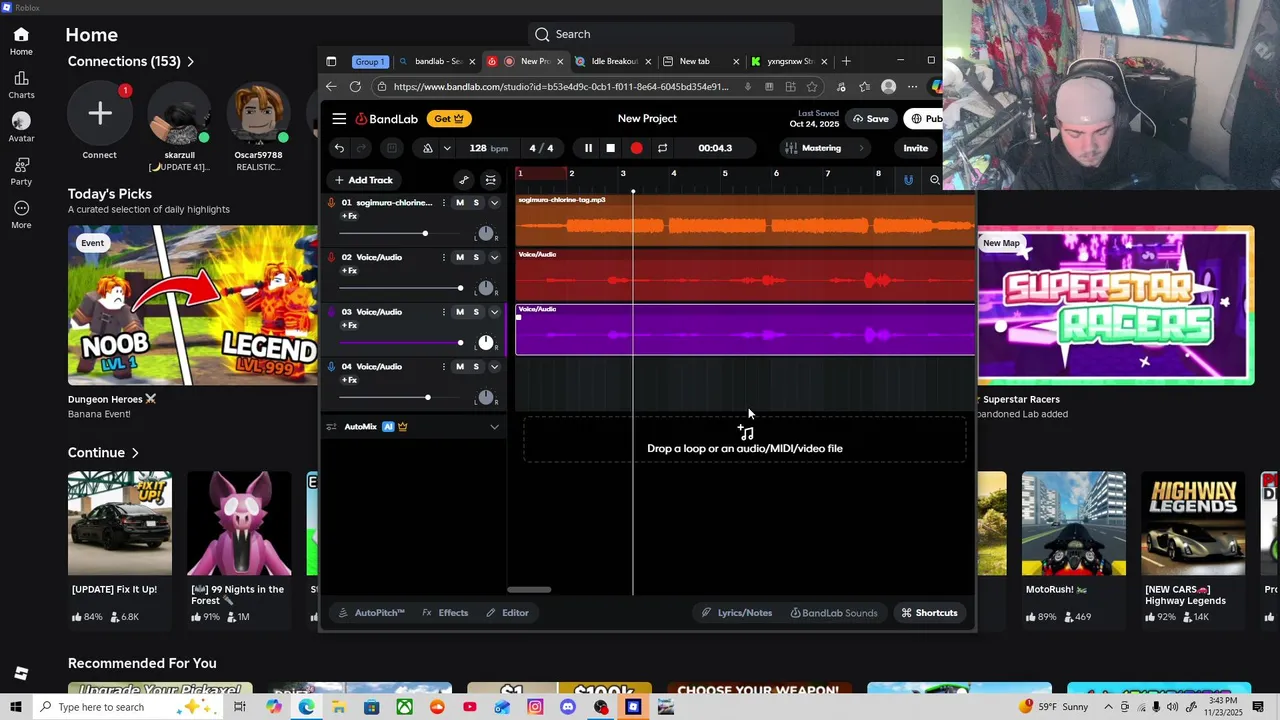Open Roblox Charts in sidebar
This screenshot has height=720, width=1280.
coord(21,84)
